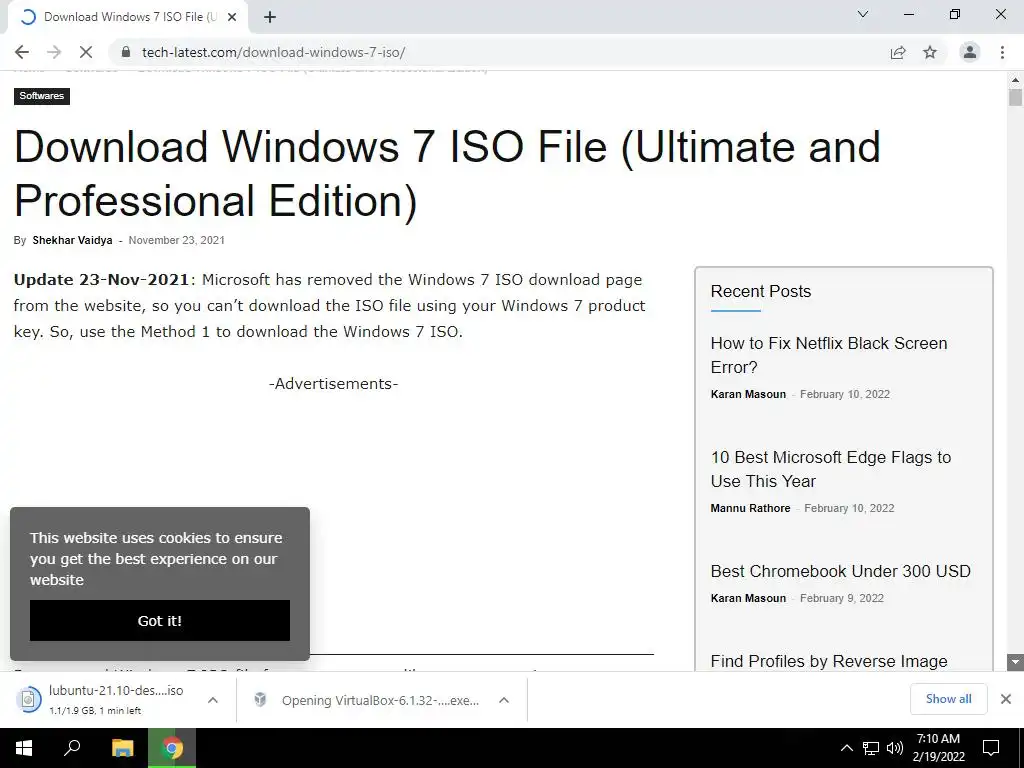
Task: Open the Chrome profile avatar icon
Action: click(970, 52)
